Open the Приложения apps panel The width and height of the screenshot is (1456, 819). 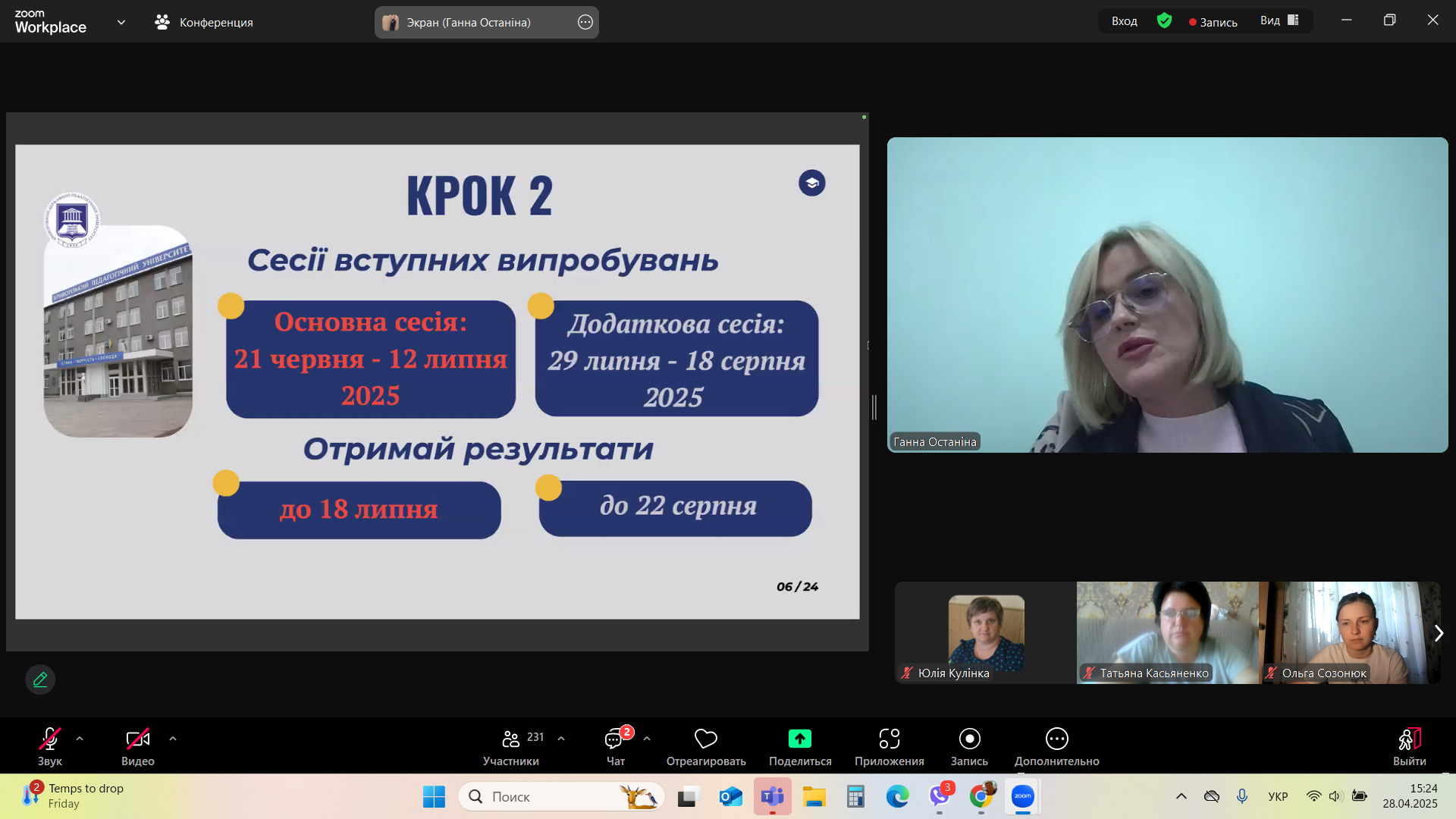890,746
